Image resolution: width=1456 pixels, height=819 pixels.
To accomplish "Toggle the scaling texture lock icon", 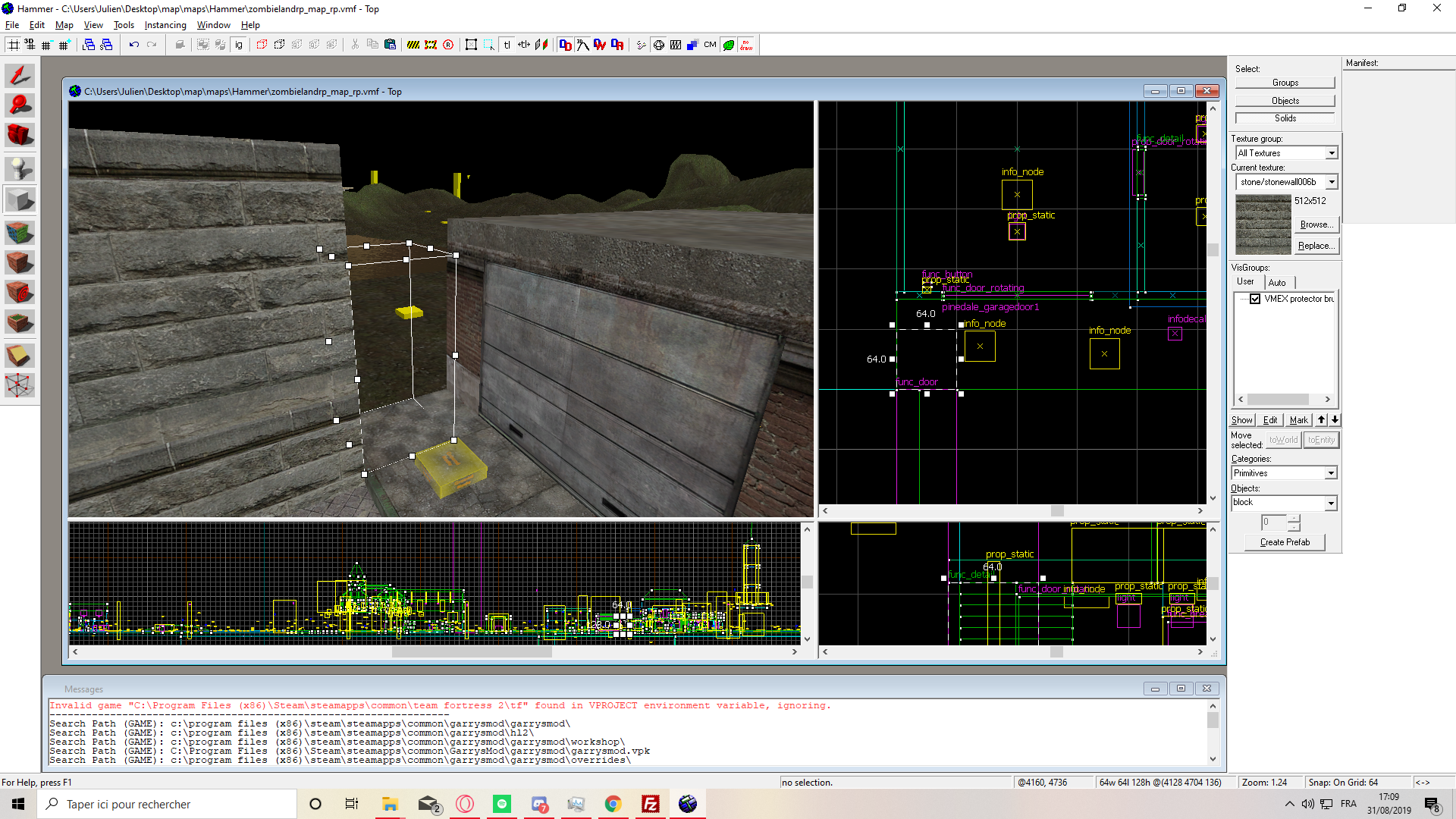I will tap(524, 45).
